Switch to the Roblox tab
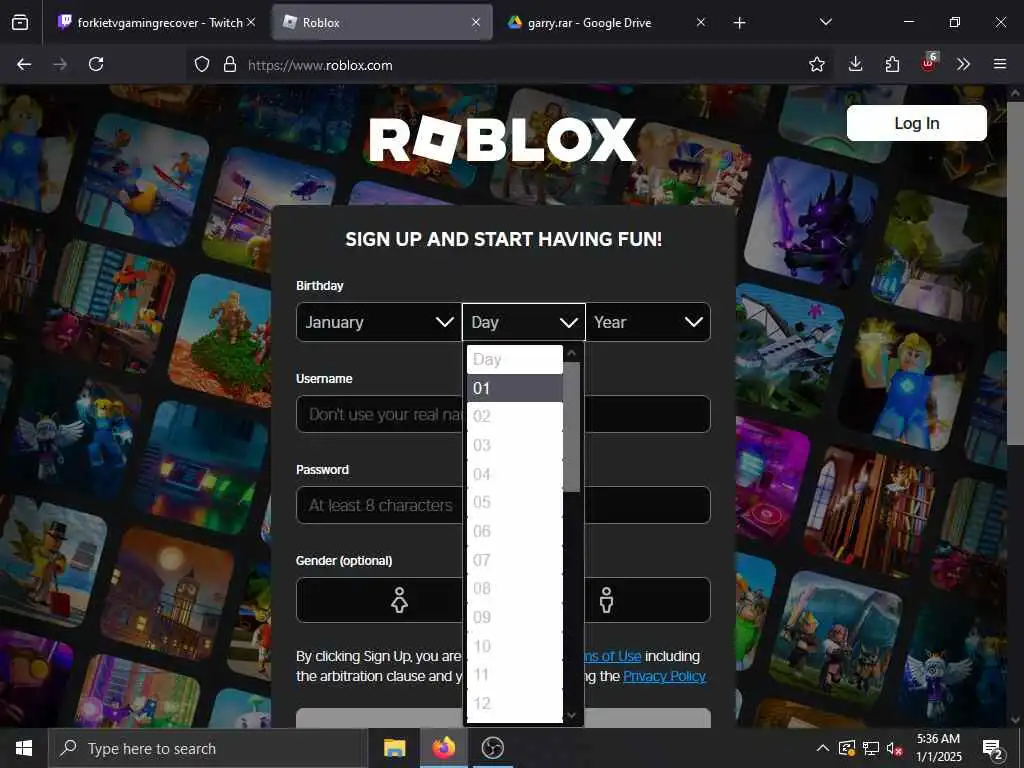The height and width of the screenshot is (768, 1024). pyautogui.click(x=382, y=22)
